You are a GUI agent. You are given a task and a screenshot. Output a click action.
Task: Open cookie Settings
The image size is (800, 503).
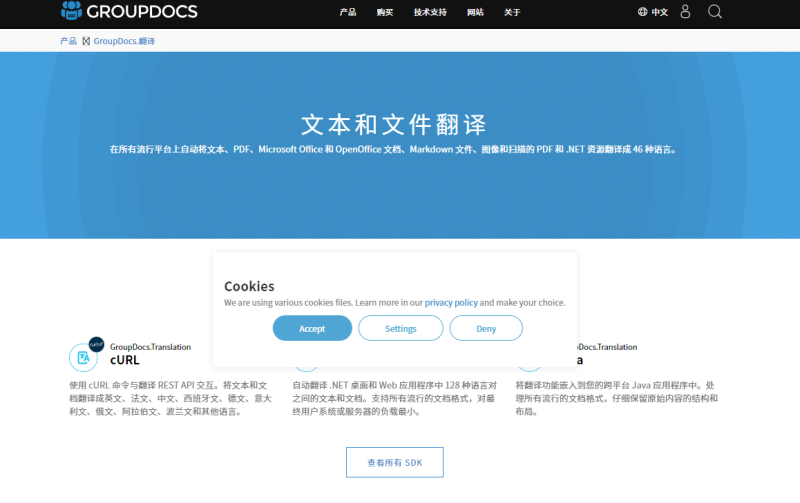(x=400, y=328)
